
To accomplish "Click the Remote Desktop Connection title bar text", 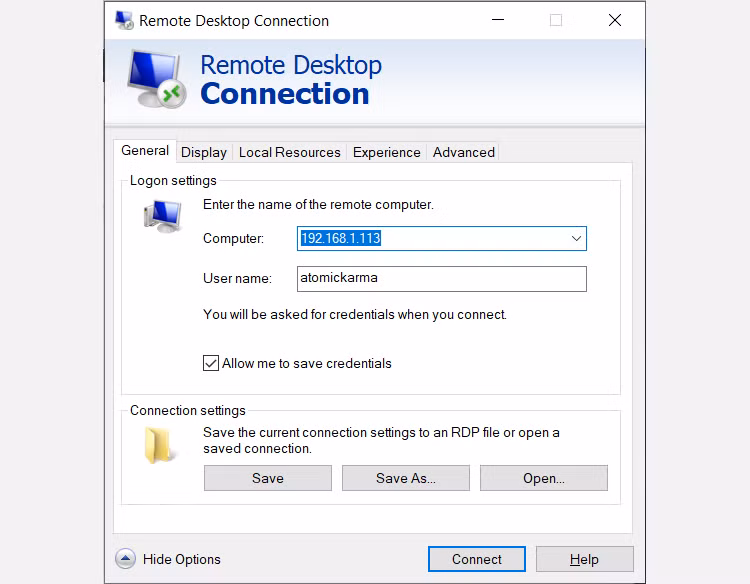I will pyautogui.click(x=234, y=21).
